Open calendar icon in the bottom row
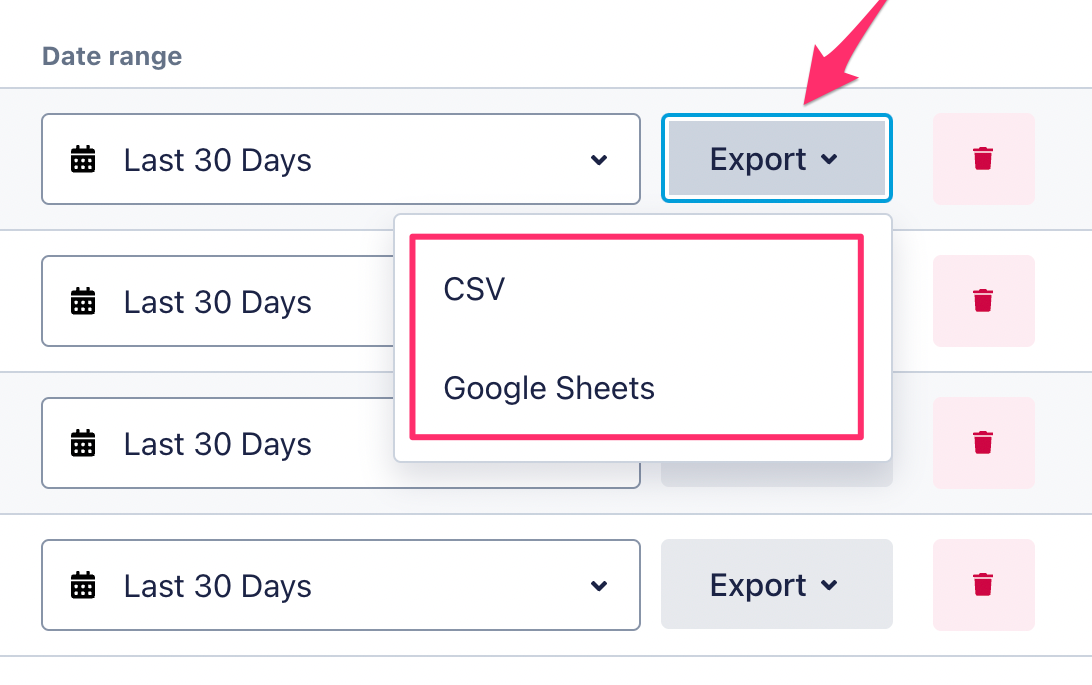Image resolution: width=1092 pixels, height=685 pixels. coord(84,586)
